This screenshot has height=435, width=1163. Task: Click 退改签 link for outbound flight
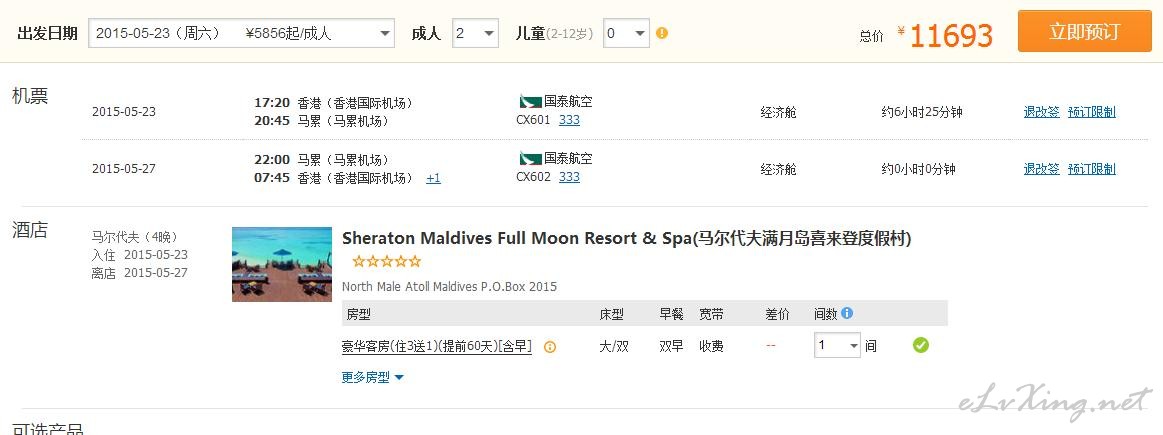[x=1041, y=112]
